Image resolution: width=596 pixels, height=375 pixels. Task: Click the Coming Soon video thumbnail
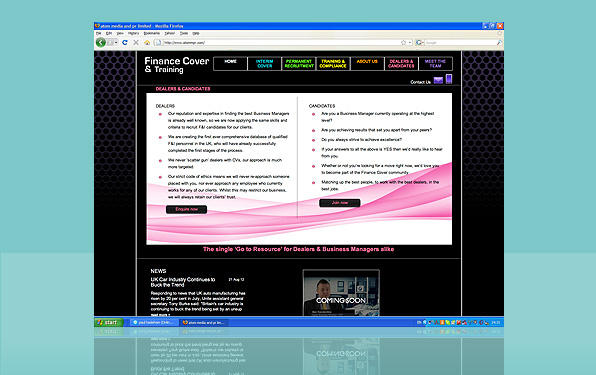click(x=341, y=293)
